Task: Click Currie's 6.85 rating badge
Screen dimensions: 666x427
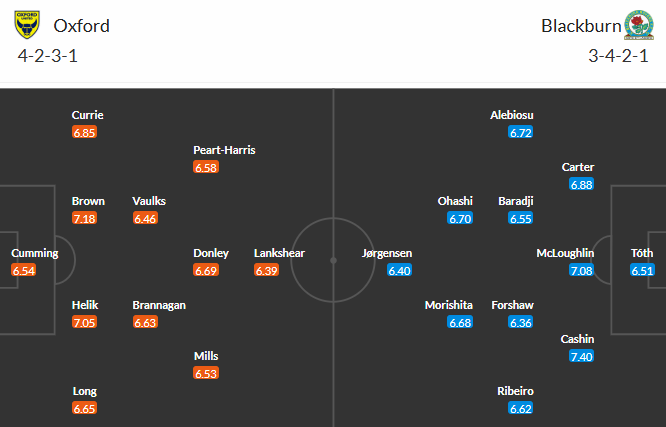Action: pos(85,132)
